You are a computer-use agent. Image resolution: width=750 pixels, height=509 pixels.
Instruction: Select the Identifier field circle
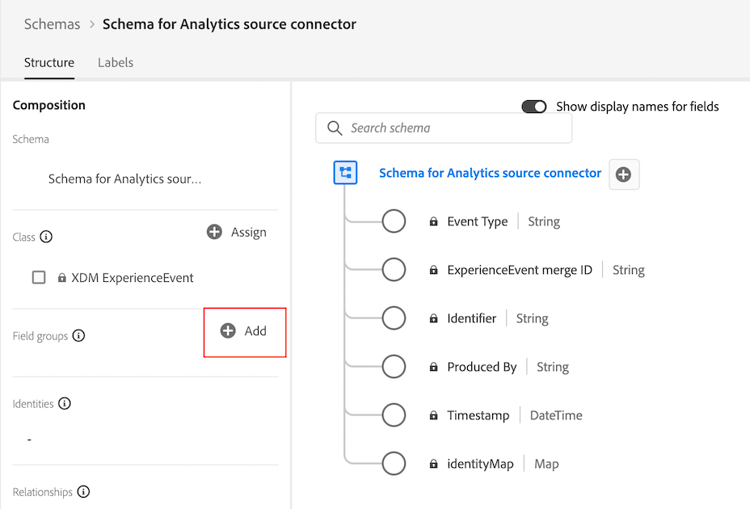394,318
